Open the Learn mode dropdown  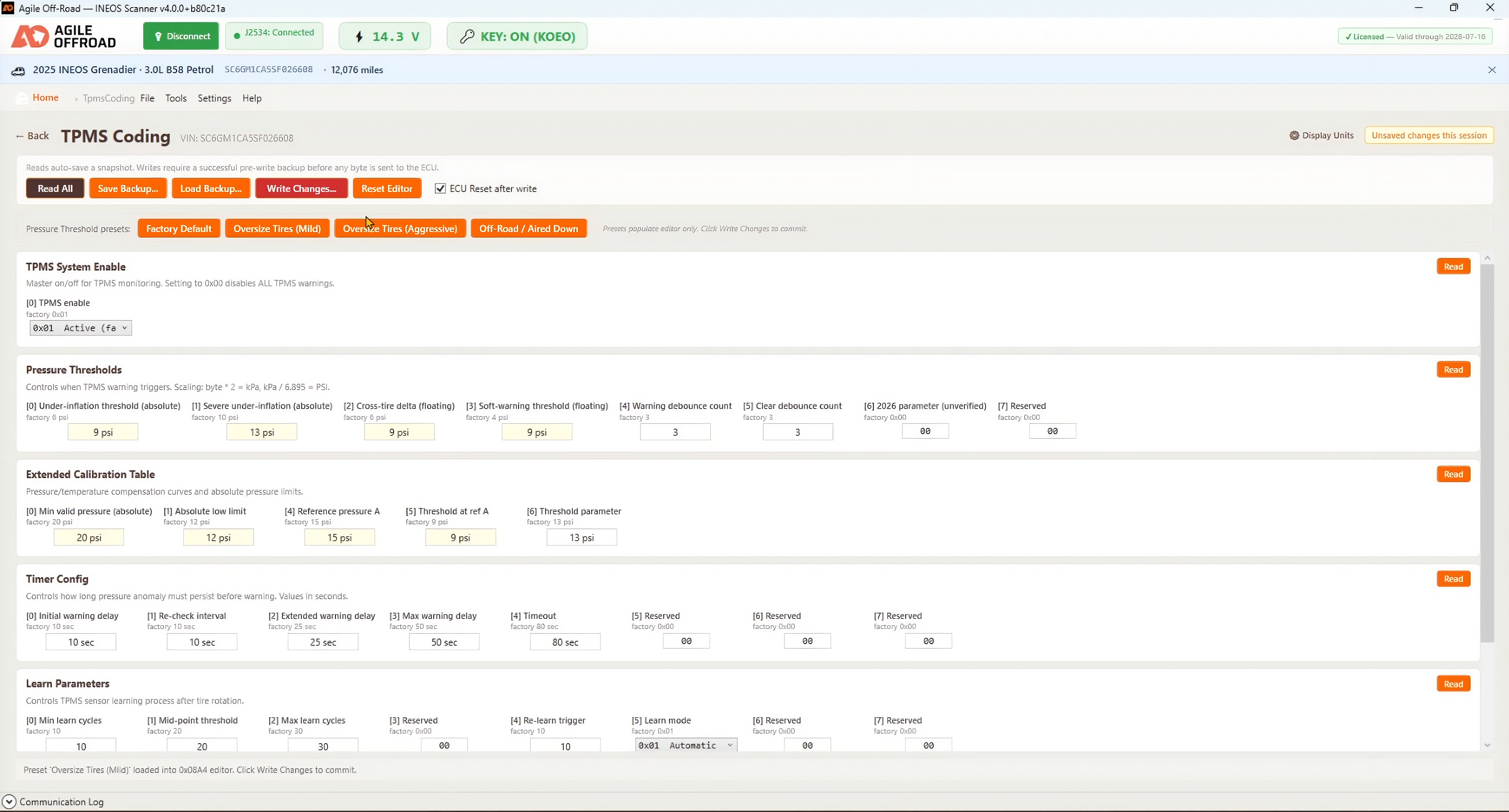point(686,745)
